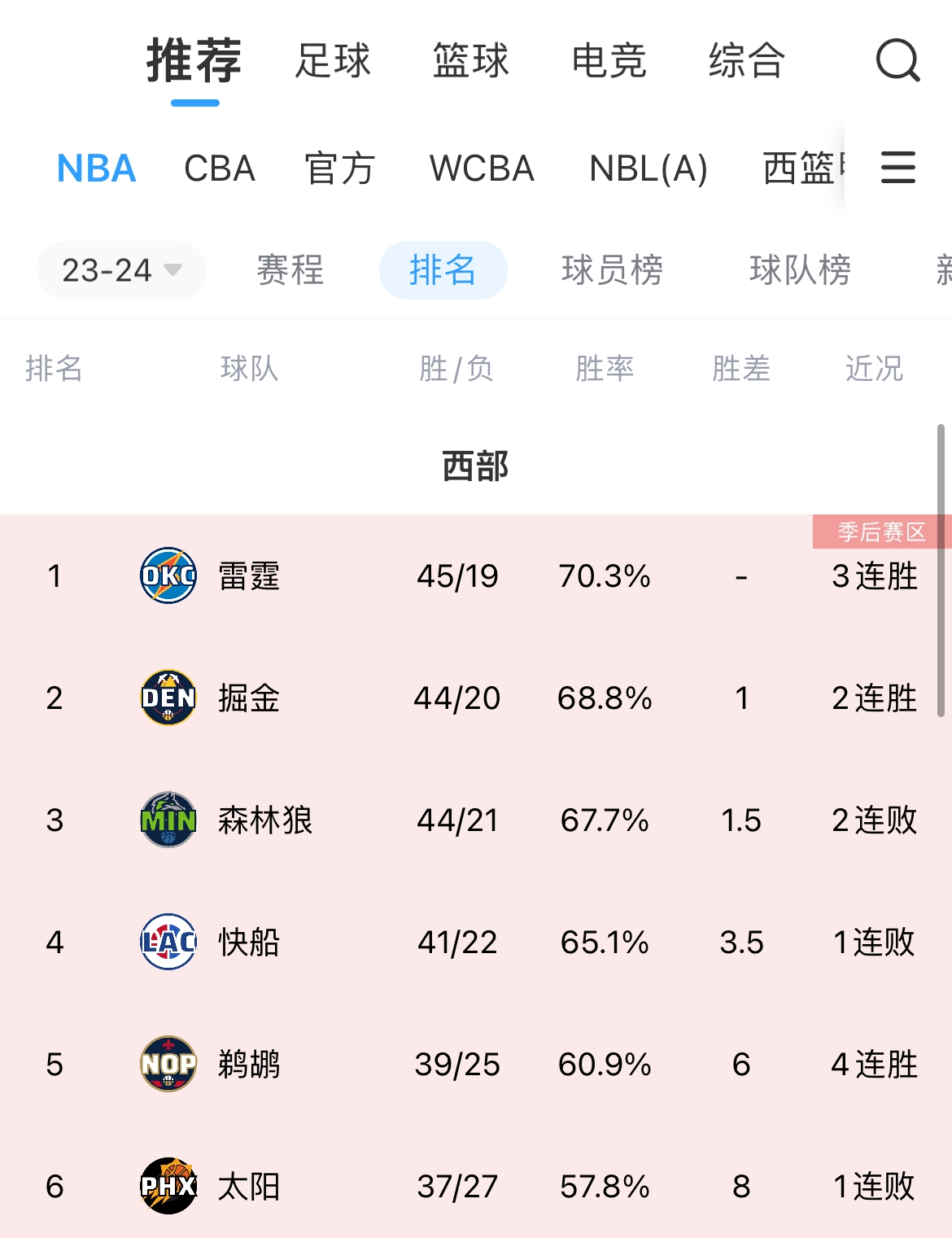
Task: Tap the MIN Timberwolves team logo
Action: click(168, 820)
